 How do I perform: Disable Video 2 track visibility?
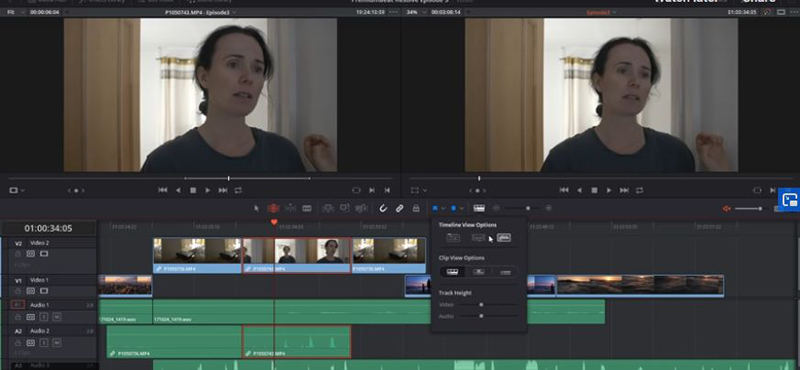44,254
